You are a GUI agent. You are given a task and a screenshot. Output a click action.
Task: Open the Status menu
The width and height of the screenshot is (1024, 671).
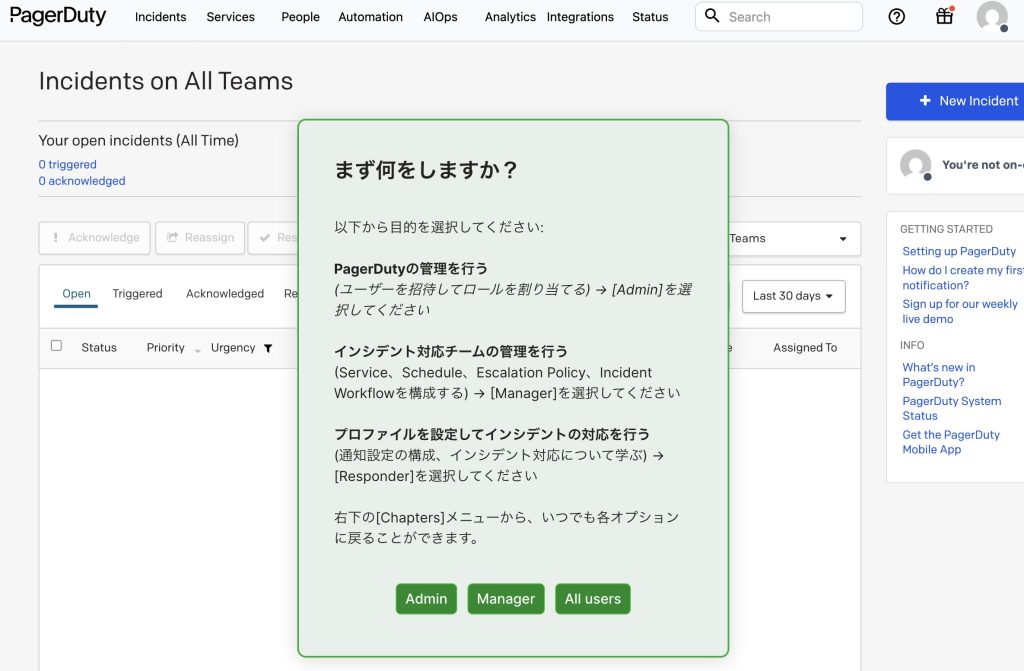[x=650, y=17]
